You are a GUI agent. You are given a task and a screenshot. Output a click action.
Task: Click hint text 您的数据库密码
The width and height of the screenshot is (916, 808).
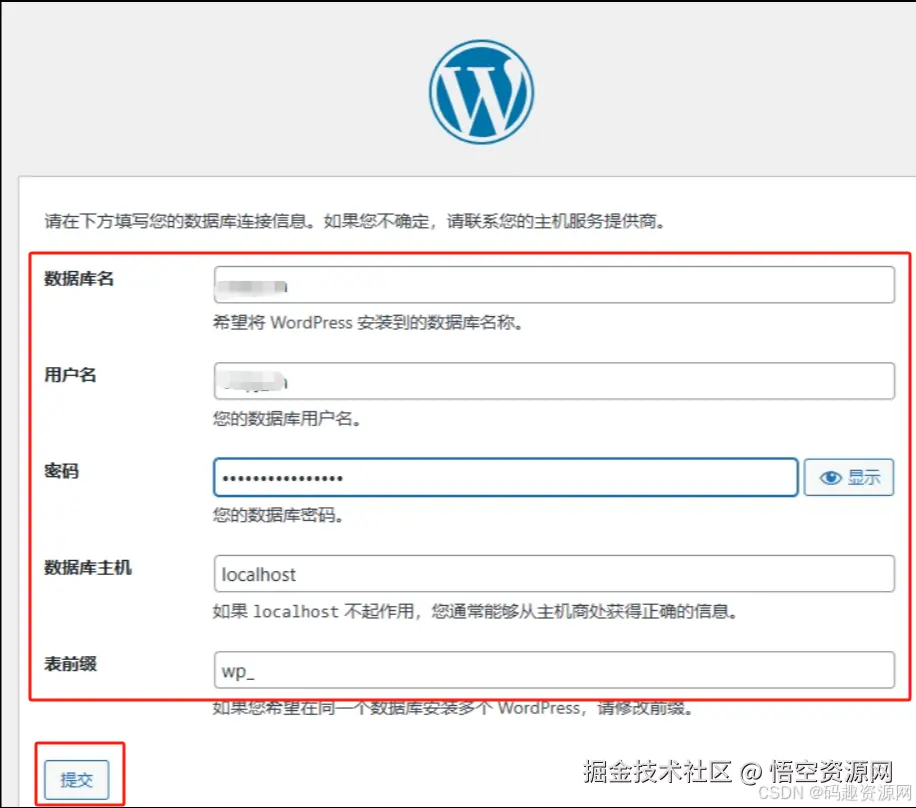(x=278, y=515)
